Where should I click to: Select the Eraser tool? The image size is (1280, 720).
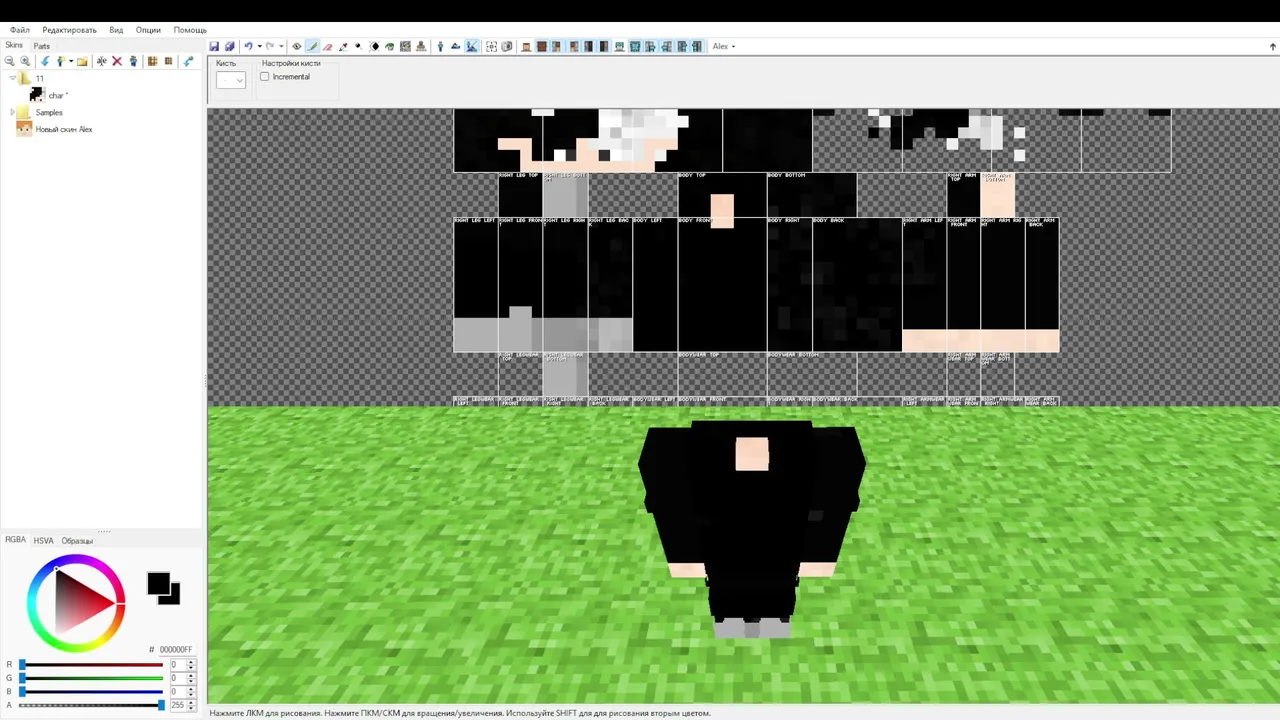coord(327,46)
